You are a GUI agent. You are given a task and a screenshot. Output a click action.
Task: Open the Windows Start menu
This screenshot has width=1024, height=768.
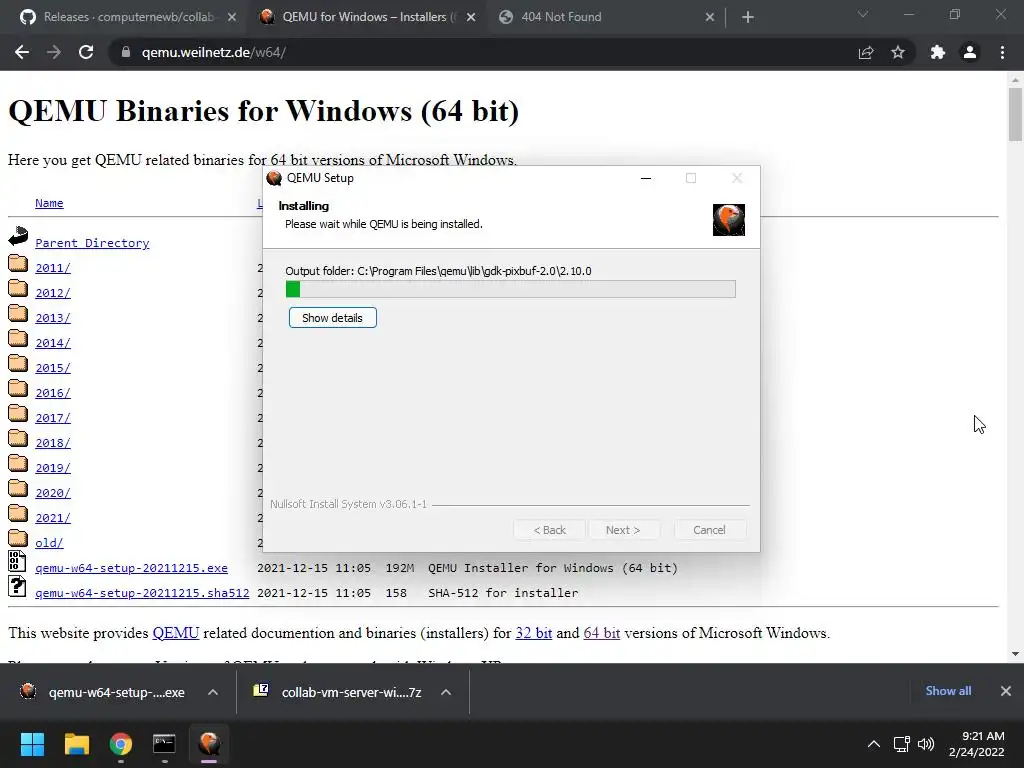pyautogui.click(x=32, y=744)
